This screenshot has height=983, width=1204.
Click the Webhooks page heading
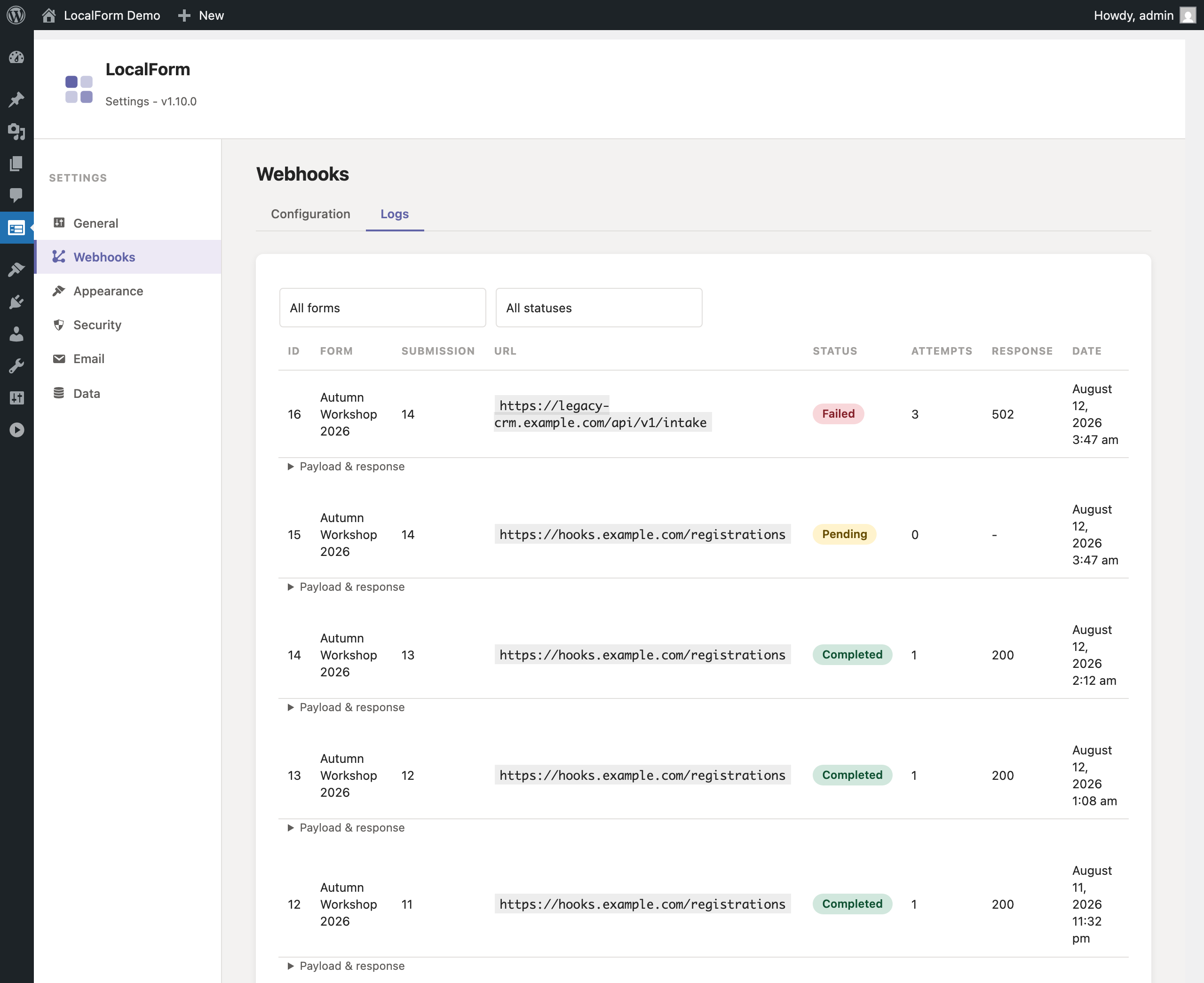pos(303,174)
